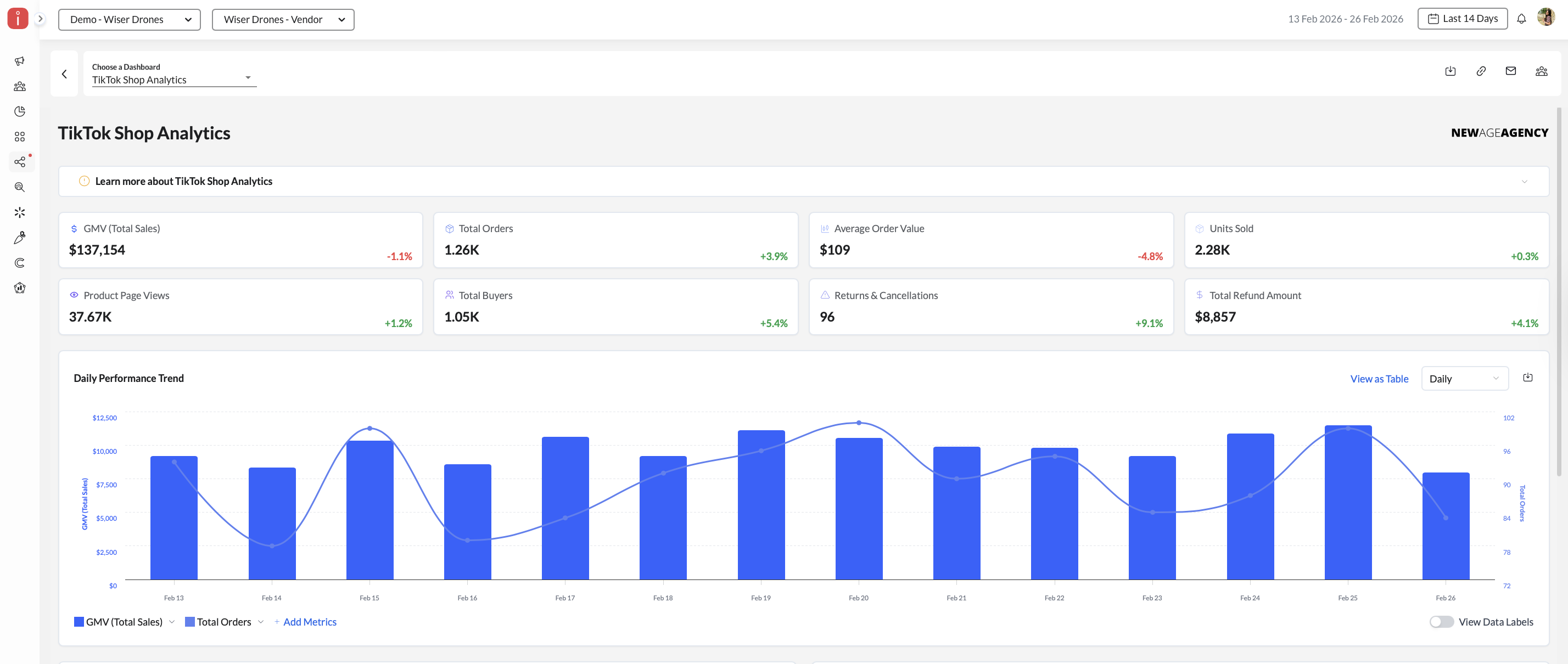Open the notifications bell
1568x664 pixels.
click(x=1521, y=19)
